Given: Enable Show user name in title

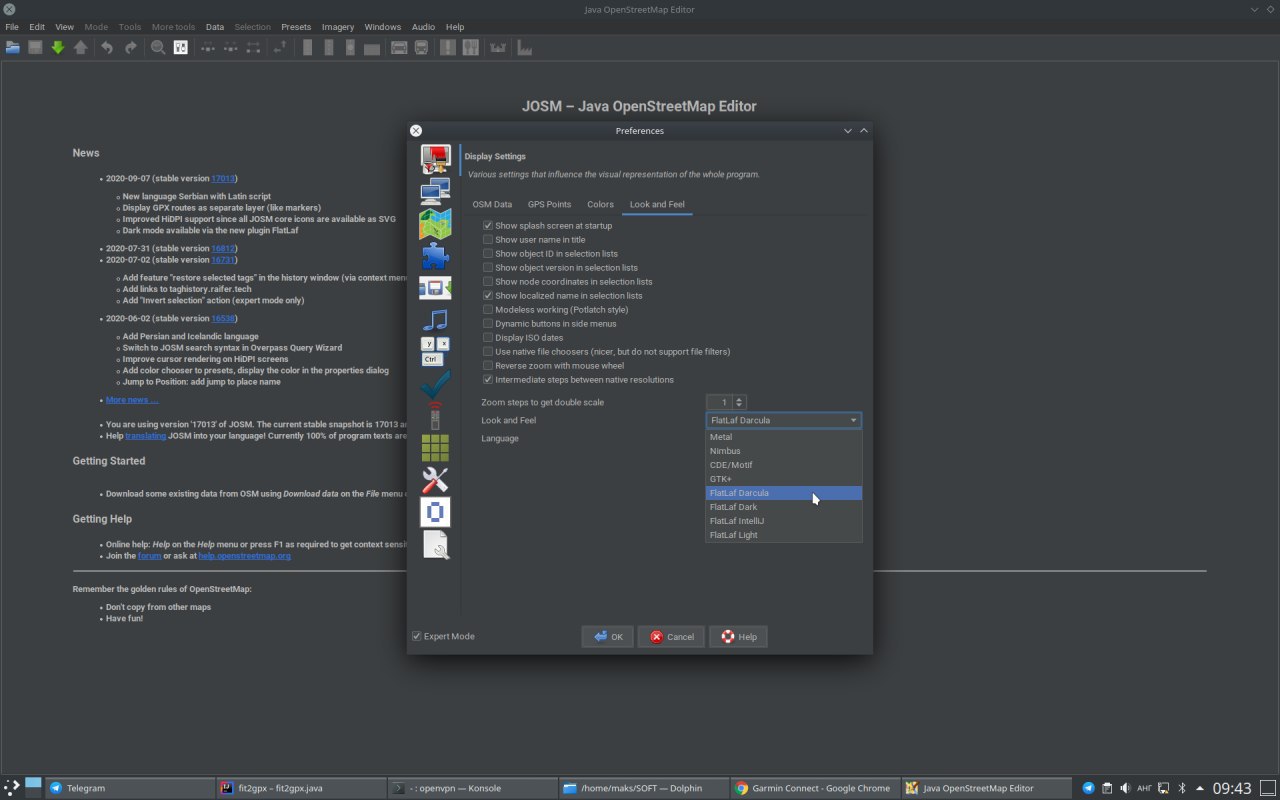Looking at the screenshot, I should [x=488, y=240].
